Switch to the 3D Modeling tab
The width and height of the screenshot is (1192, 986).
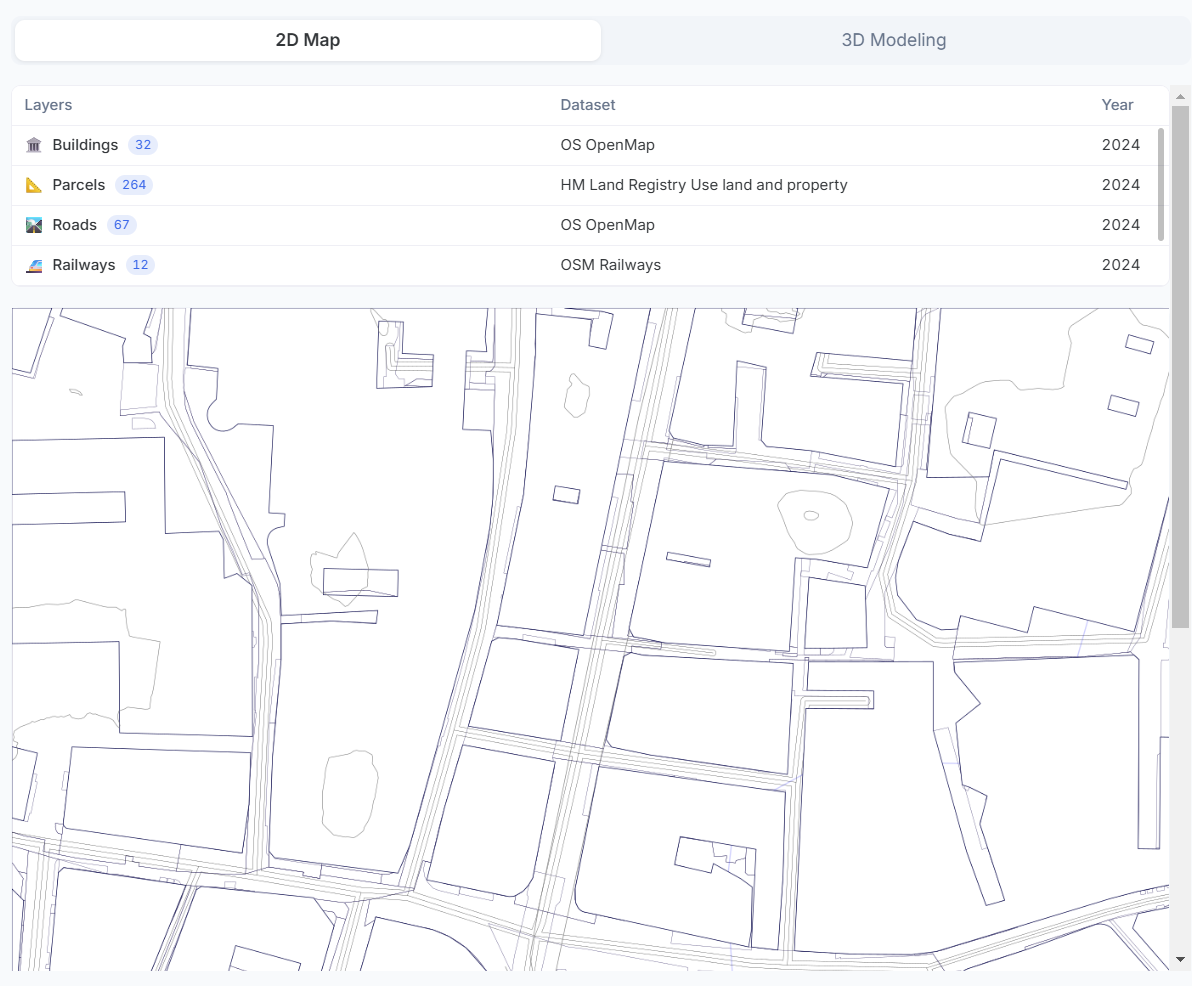pos(893,40)
